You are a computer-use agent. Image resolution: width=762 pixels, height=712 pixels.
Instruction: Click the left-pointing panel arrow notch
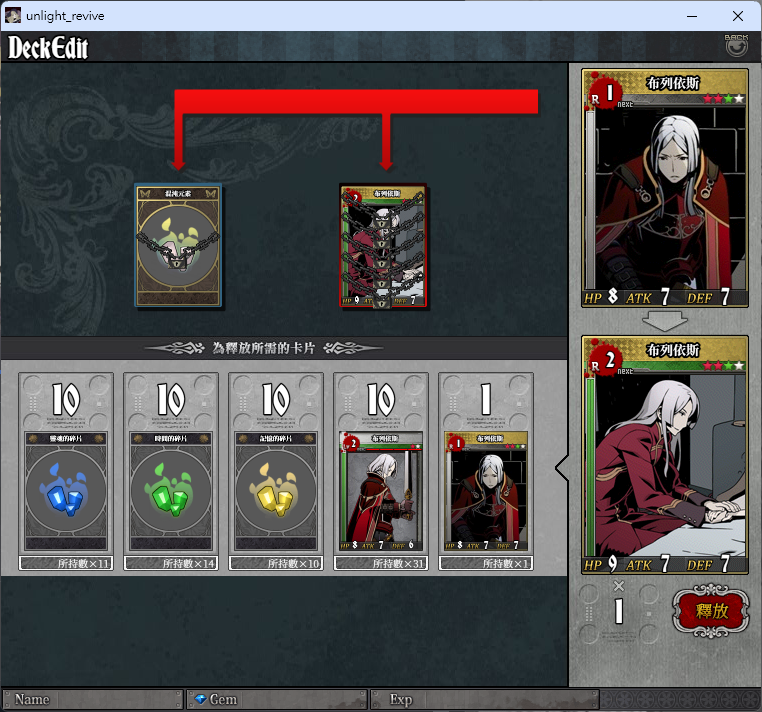click(562, 469)
